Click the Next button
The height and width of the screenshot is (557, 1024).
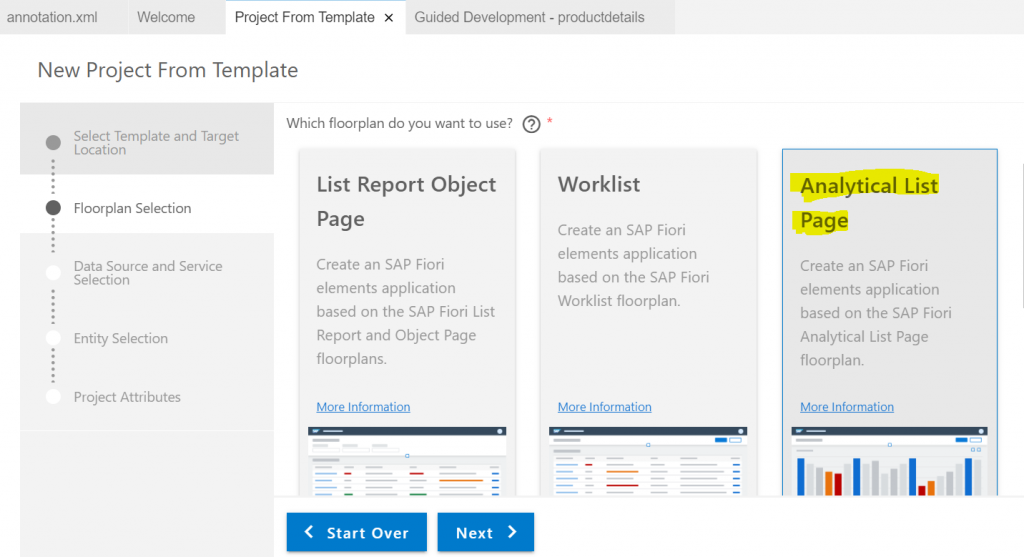[485, 532]
